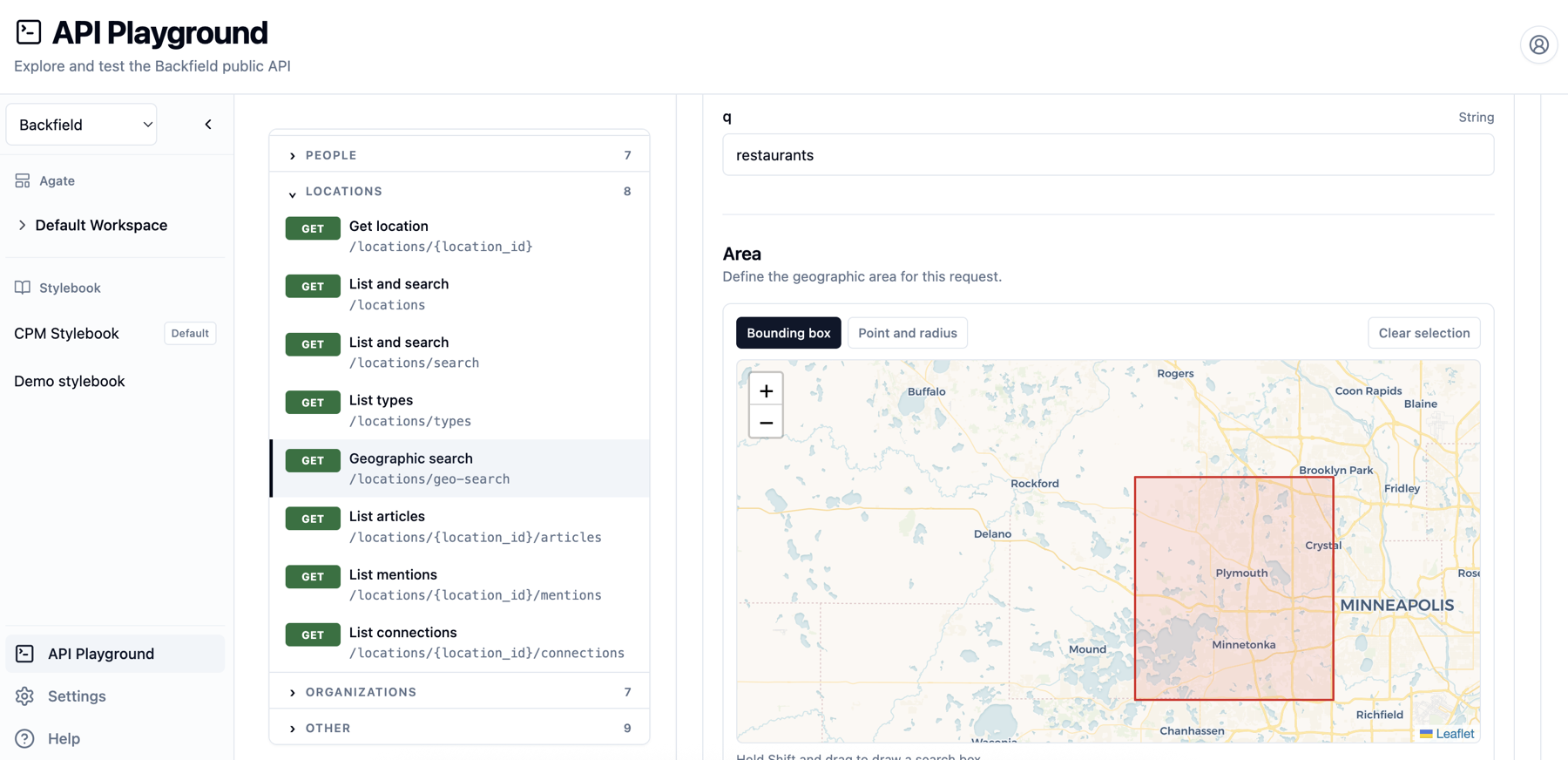
Task: Open the List connections endpoint
Action: [x=460, y=642]
